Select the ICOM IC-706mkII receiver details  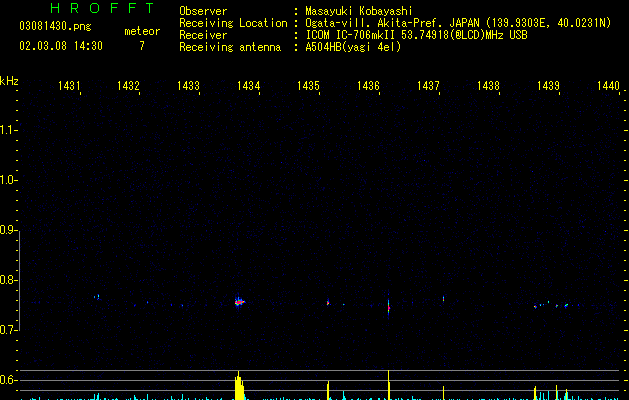pos(416,35)
